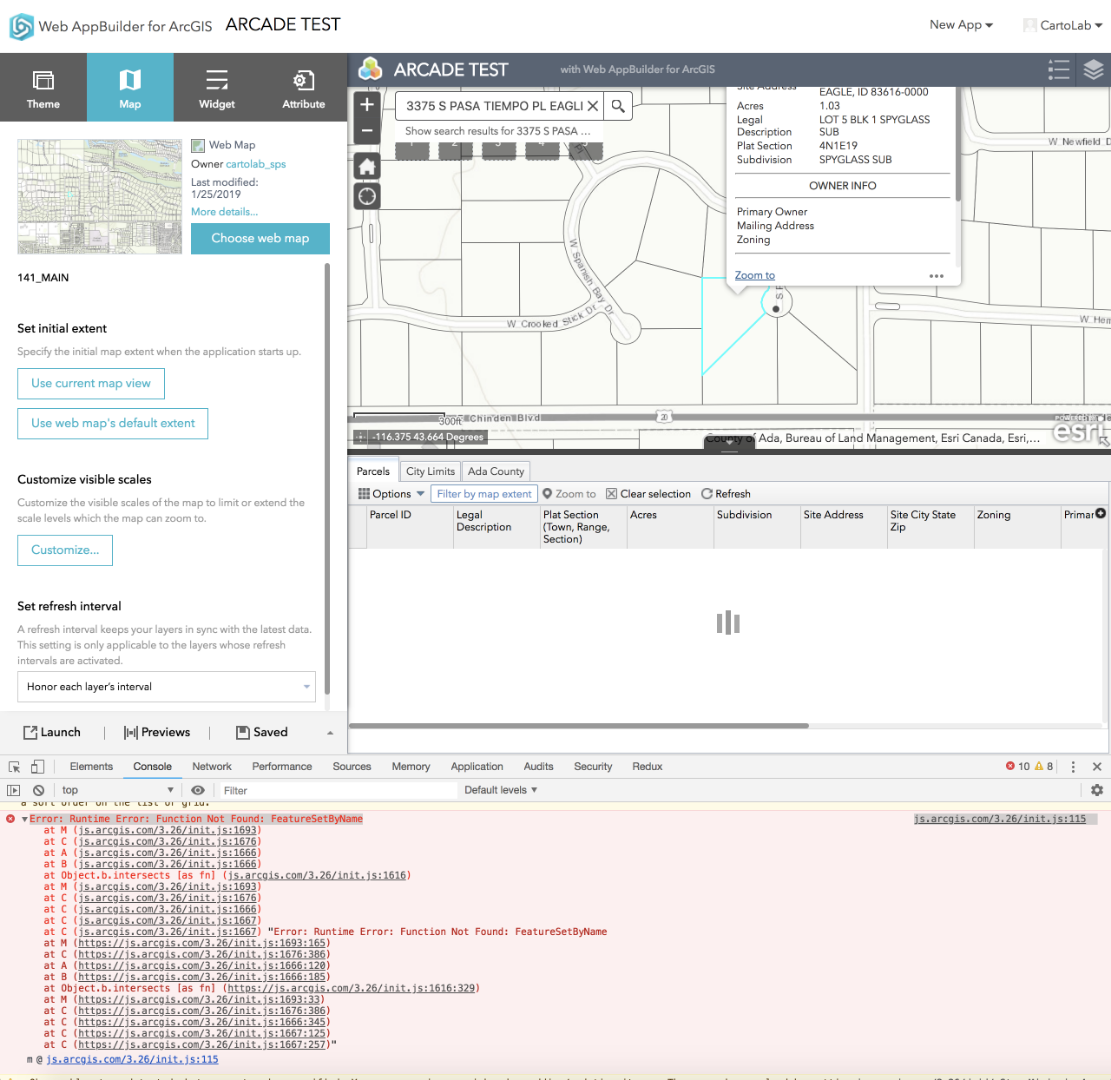Image resolution: width=1111 pixels, height=1080 pixels.
Task: Activate the DevTools inspect element icon
Action: click(x=14, y=767)
